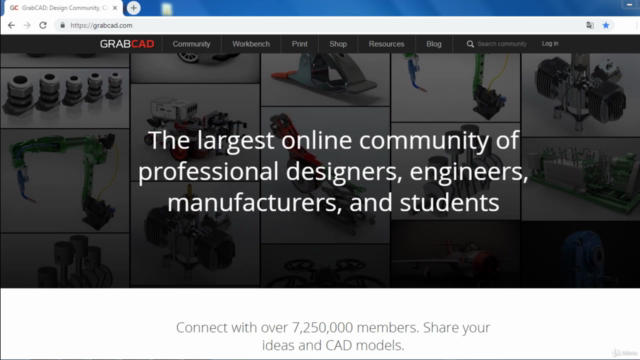Go to the Print section
The height and width of the screenshot is (360, 640).
[x=300, y=44]
